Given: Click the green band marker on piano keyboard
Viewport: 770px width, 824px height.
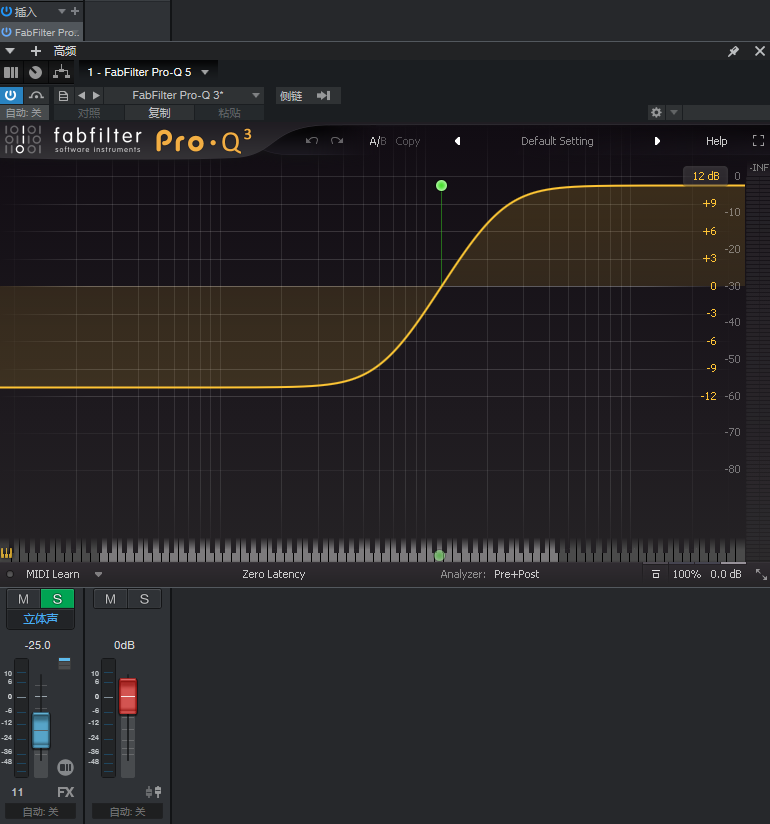Looking at the screenshot, I should (x=440, y=555).
